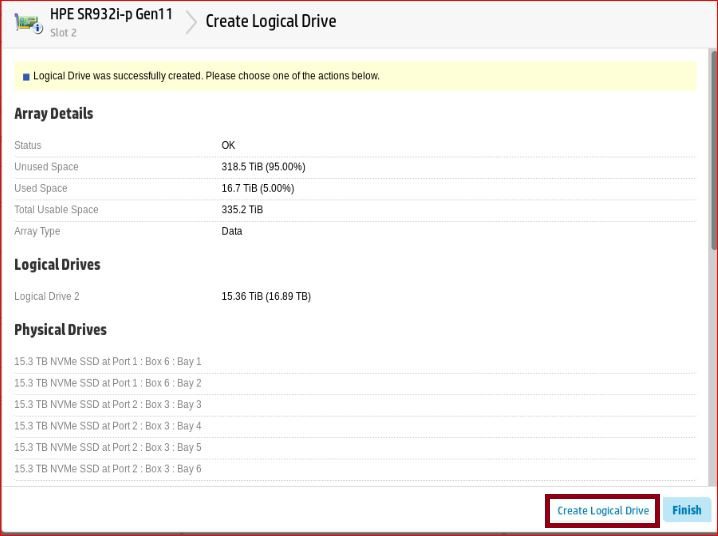Click the Physical Drives section heading

click(x=60, y=330)
